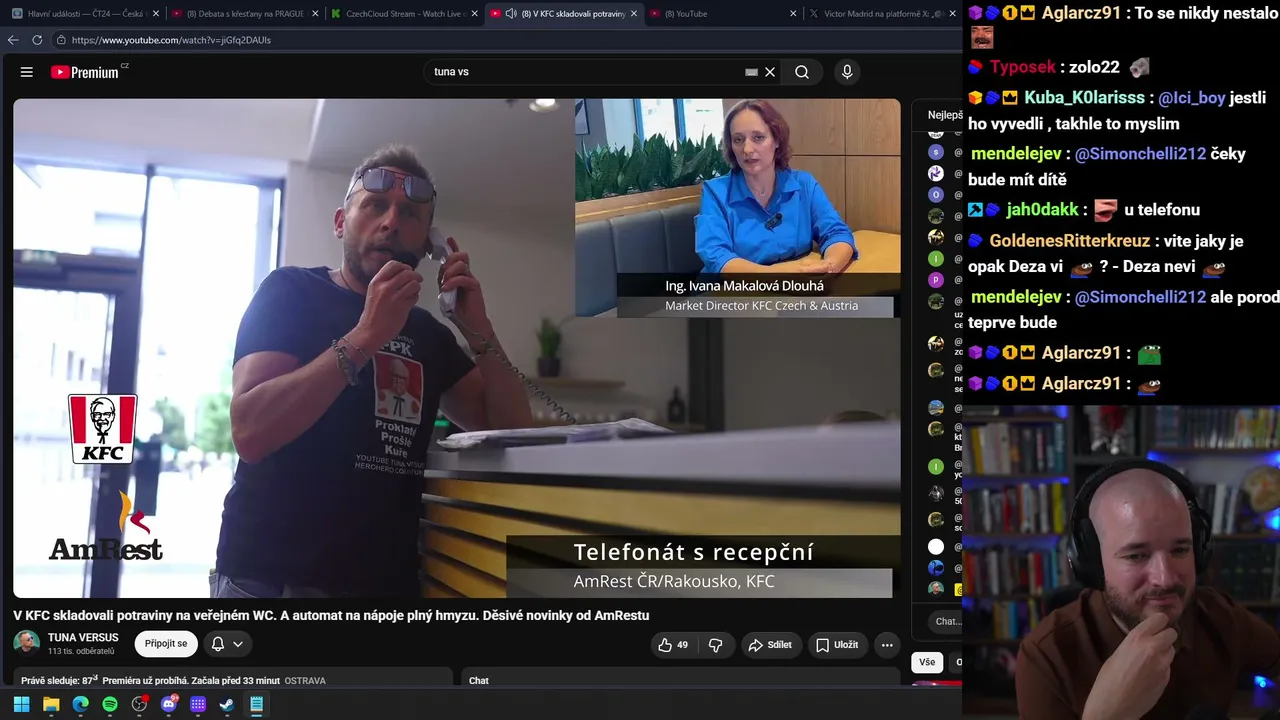
Task: Click the live chat message input 'Chat...'
Action: click(x=946, y=622)
